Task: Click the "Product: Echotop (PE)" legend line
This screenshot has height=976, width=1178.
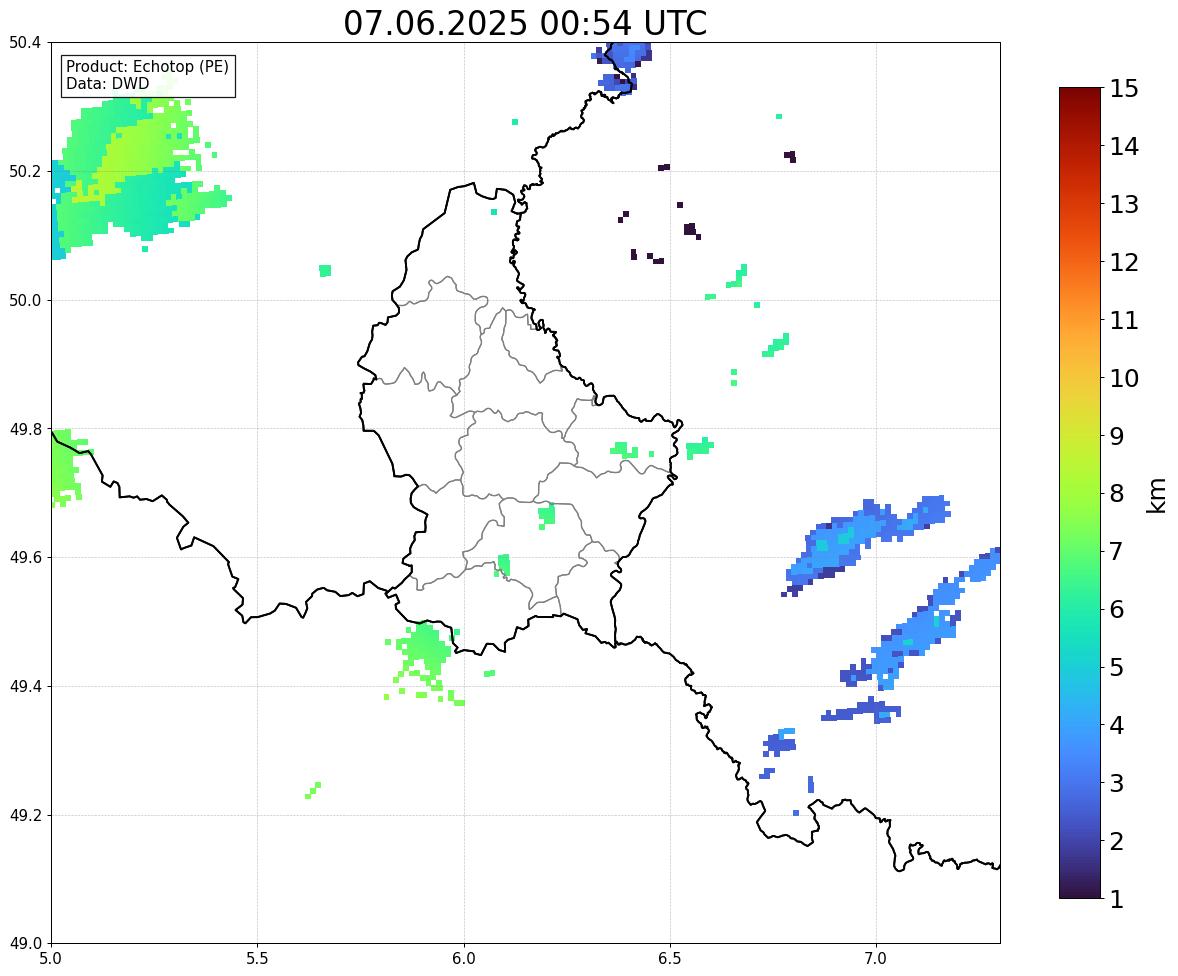Action: pos(147,66)
